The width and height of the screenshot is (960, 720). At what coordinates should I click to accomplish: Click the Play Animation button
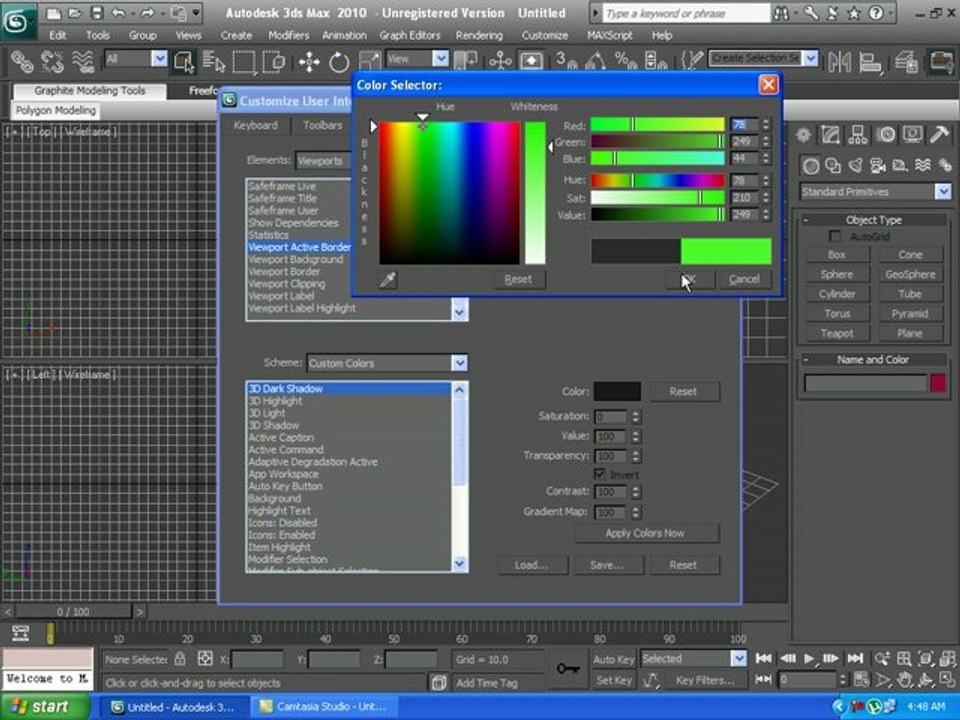[809, 658]
